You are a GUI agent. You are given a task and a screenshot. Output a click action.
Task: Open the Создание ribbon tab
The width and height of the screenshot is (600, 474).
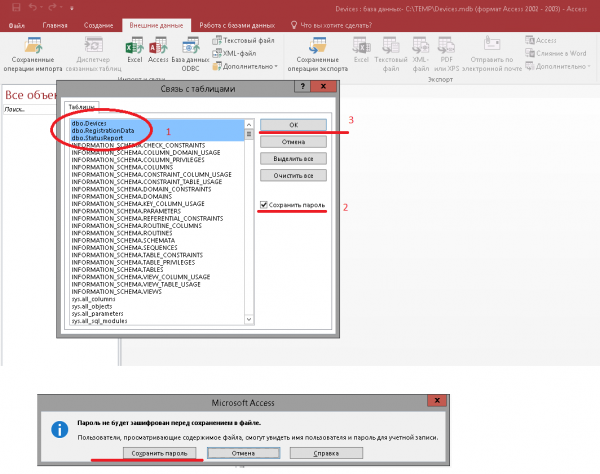tap(98, 23)
